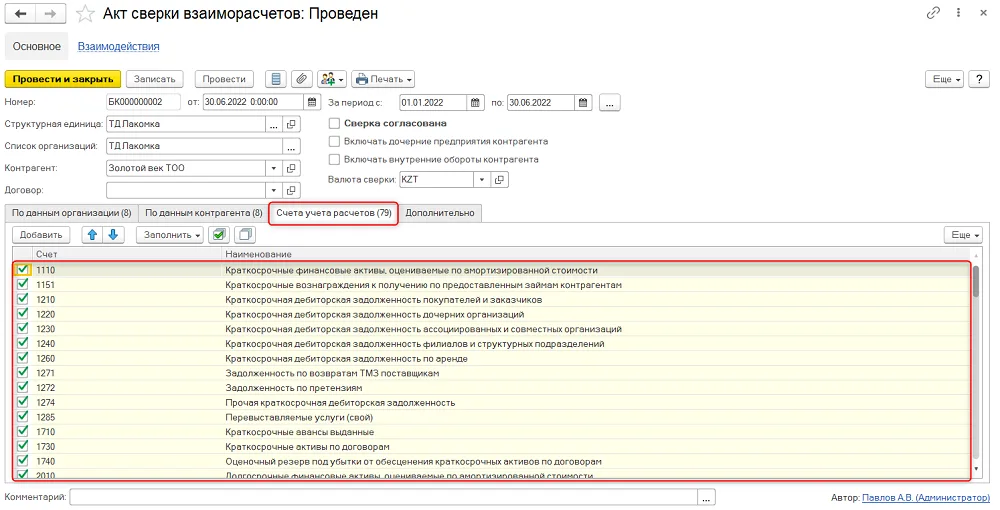Viewport: 1000px width, 510px height.
Task: Open Взаимодействия link
Action: point(119,47)
